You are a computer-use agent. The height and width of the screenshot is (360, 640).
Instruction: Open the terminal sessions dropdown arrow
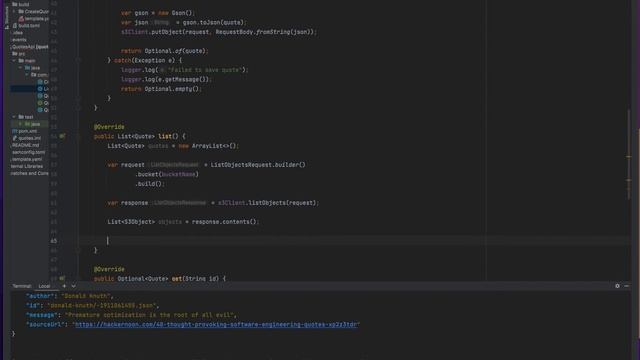click(x=73, y=286)
